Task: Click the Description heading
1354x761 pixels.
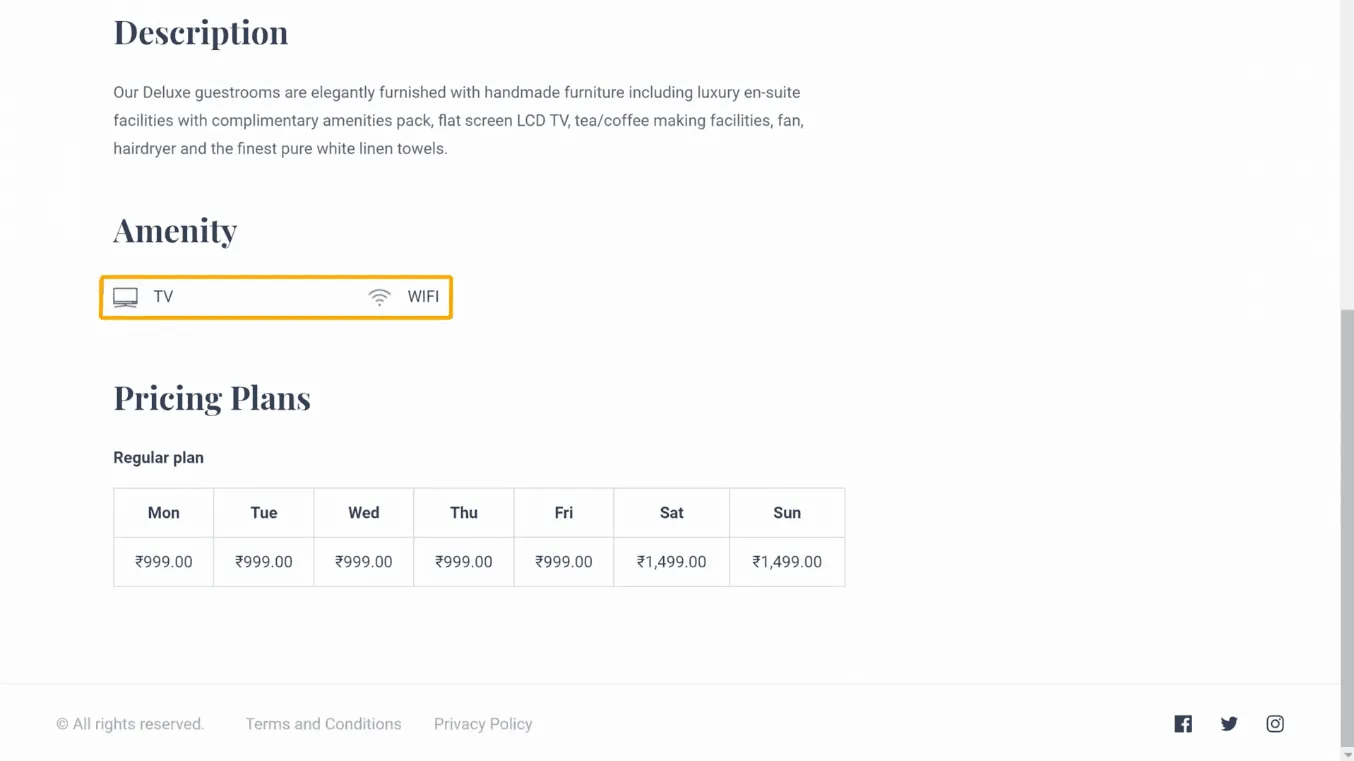Action: point(201,32)
